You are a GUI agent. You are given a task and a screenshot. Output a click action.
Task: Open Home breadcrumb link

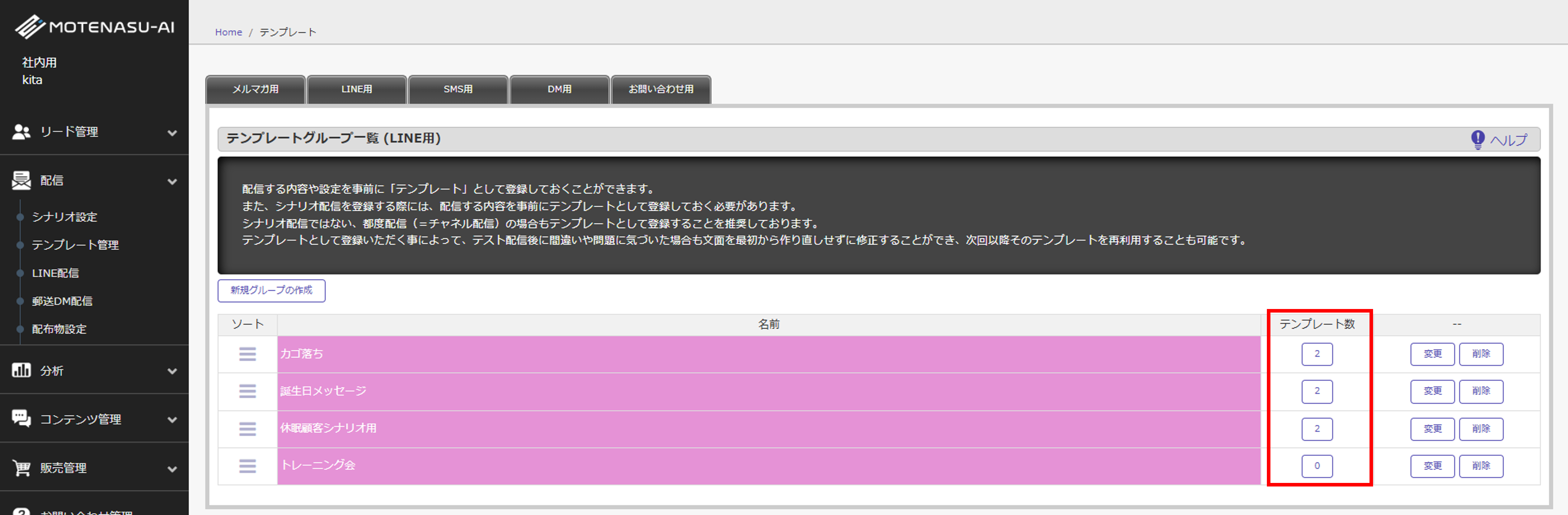(228, 32)
